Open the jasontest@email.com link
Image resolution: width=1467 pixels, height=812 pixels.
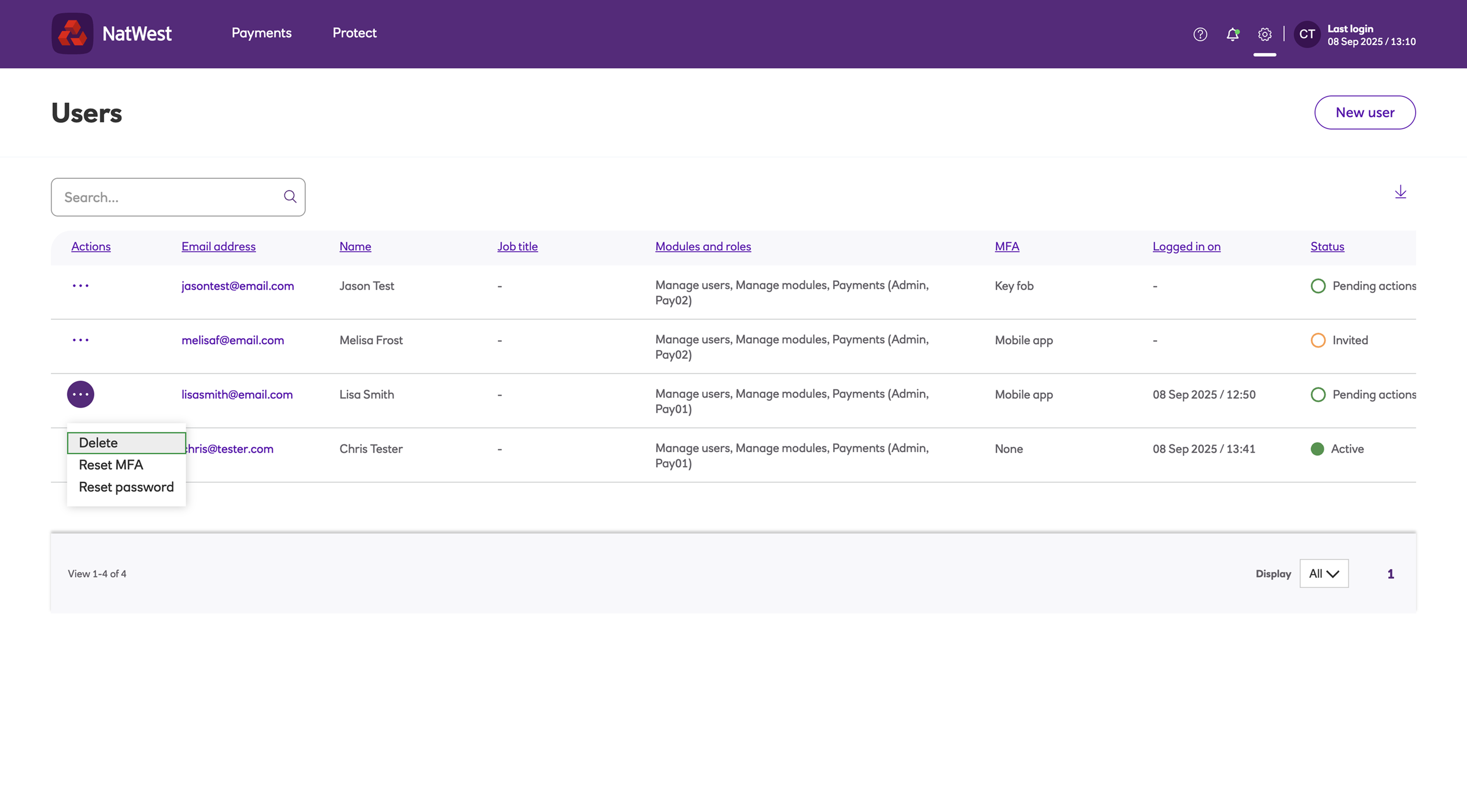point(237,286)
